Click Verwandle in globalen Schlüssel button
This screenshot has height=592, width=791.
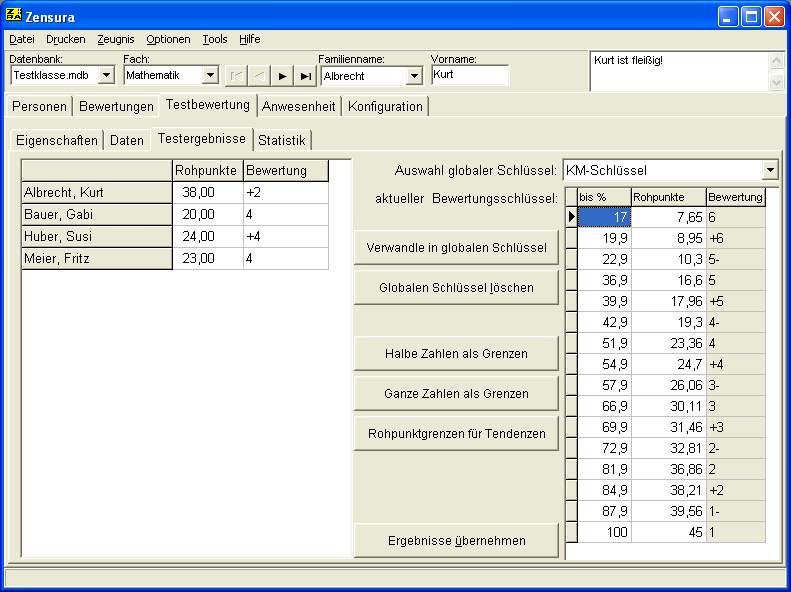click(x=457, y=248)
